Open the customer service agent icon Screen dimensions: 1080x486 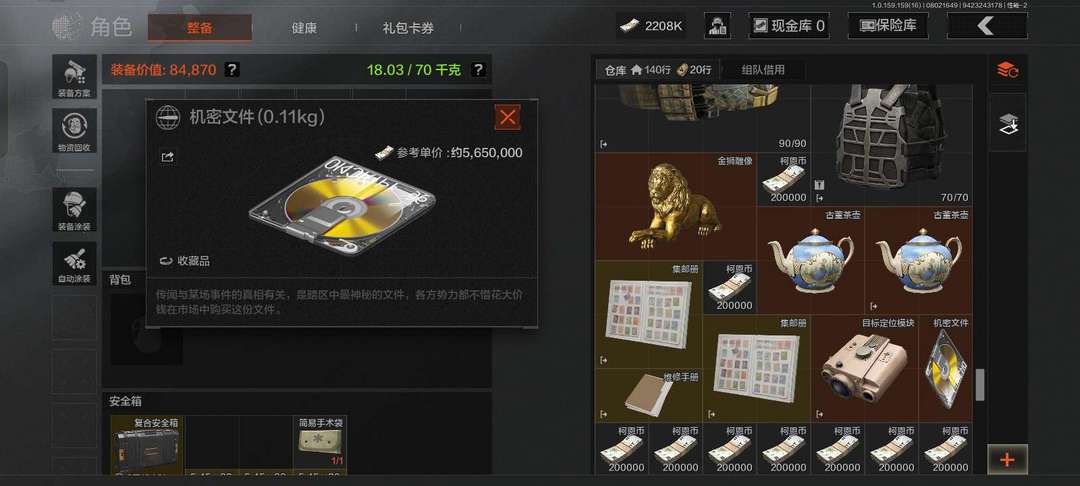point(717,26)
